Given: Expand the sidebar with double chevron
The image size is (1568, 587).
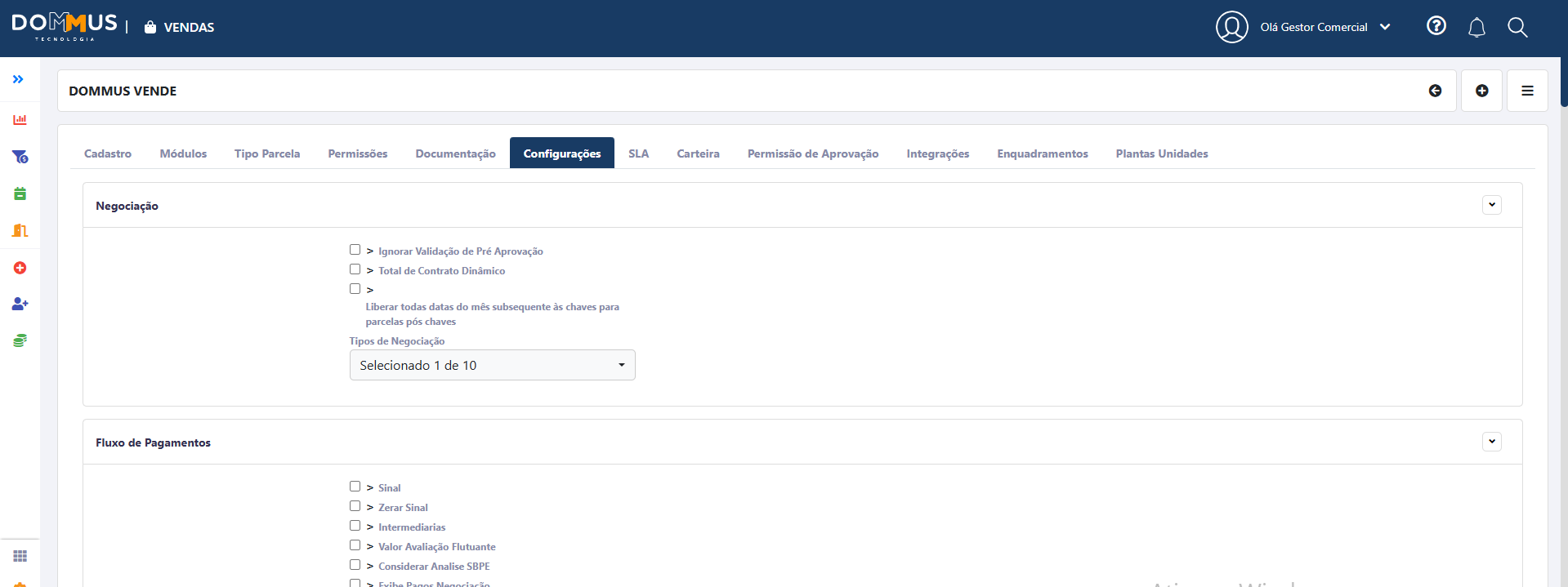Looking at the screenshot, I should click(x=18, y=79).
